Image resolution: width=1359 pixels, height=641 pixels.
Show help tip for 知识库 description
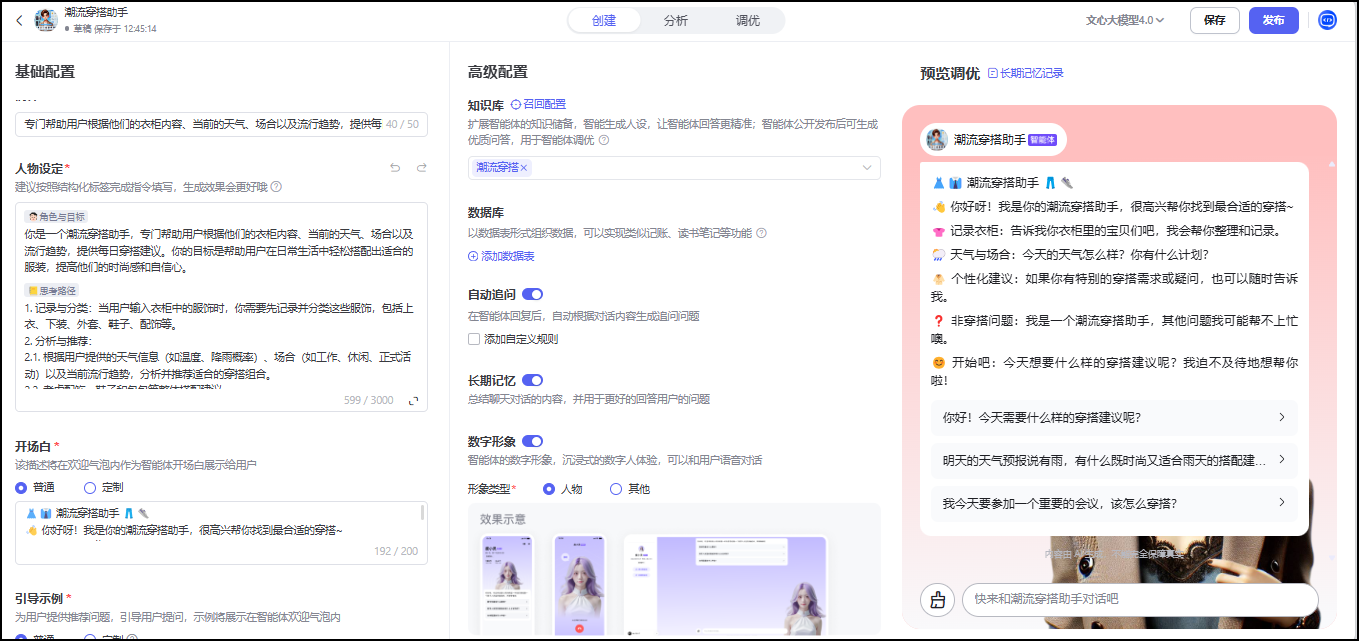pyautogui.click(x=604, y=140)
